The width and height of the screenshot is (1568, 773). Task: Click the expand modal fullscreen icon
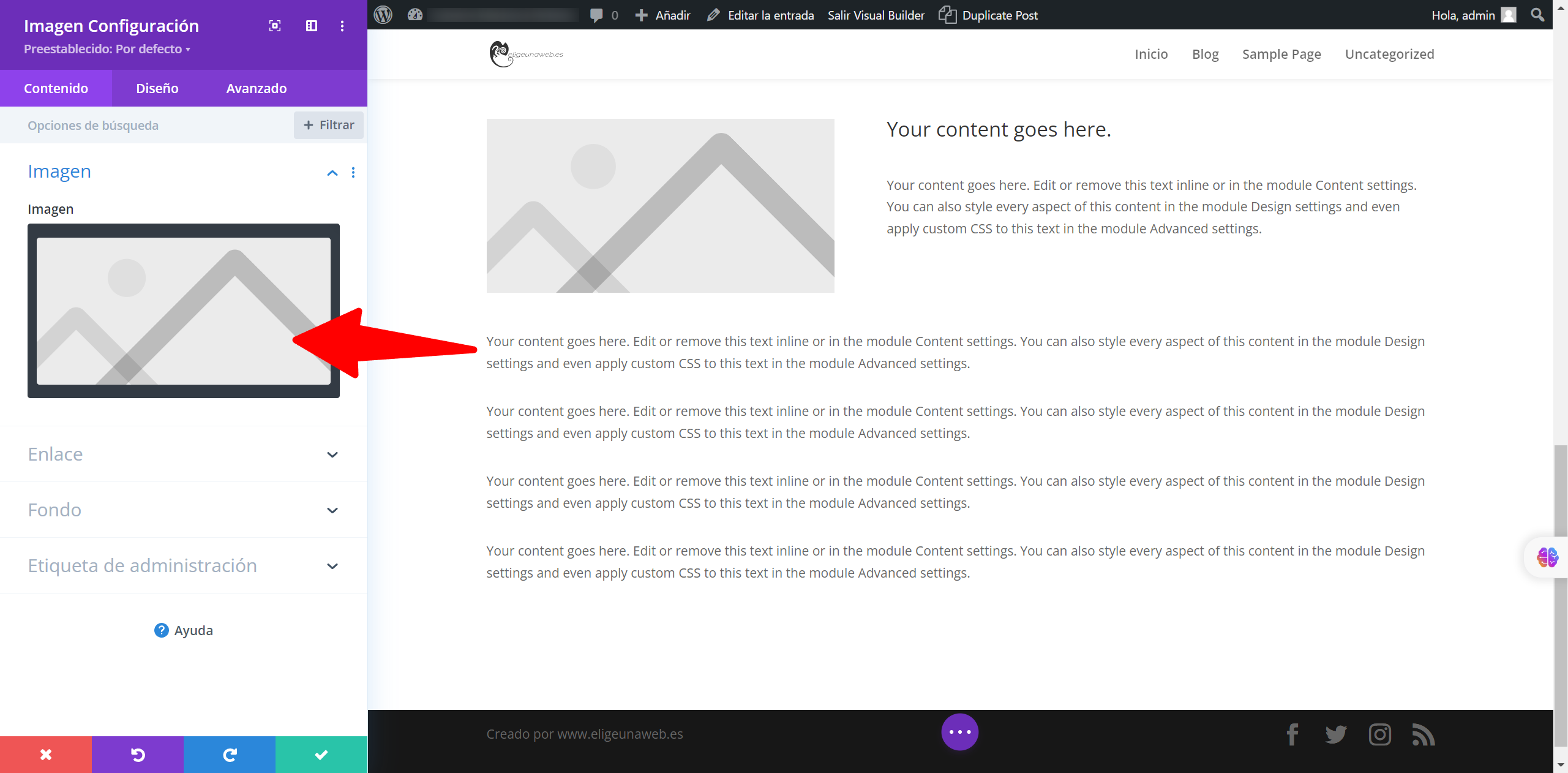pos(275,26)
